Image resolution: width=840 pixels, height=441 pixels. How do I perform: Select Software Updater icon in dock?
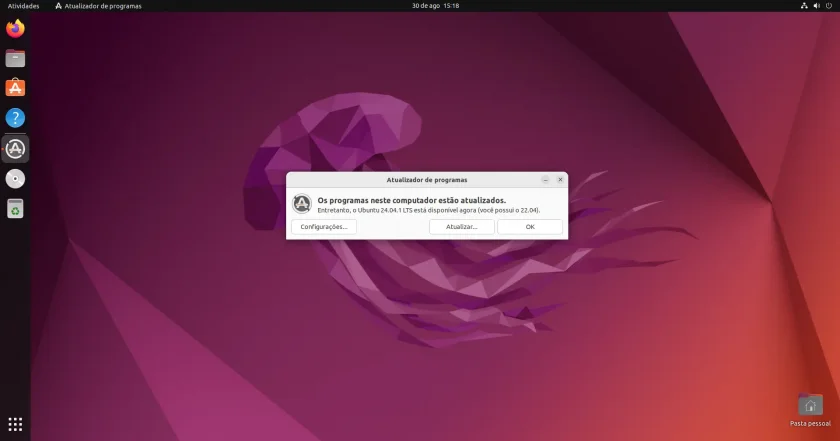(15, 148)
